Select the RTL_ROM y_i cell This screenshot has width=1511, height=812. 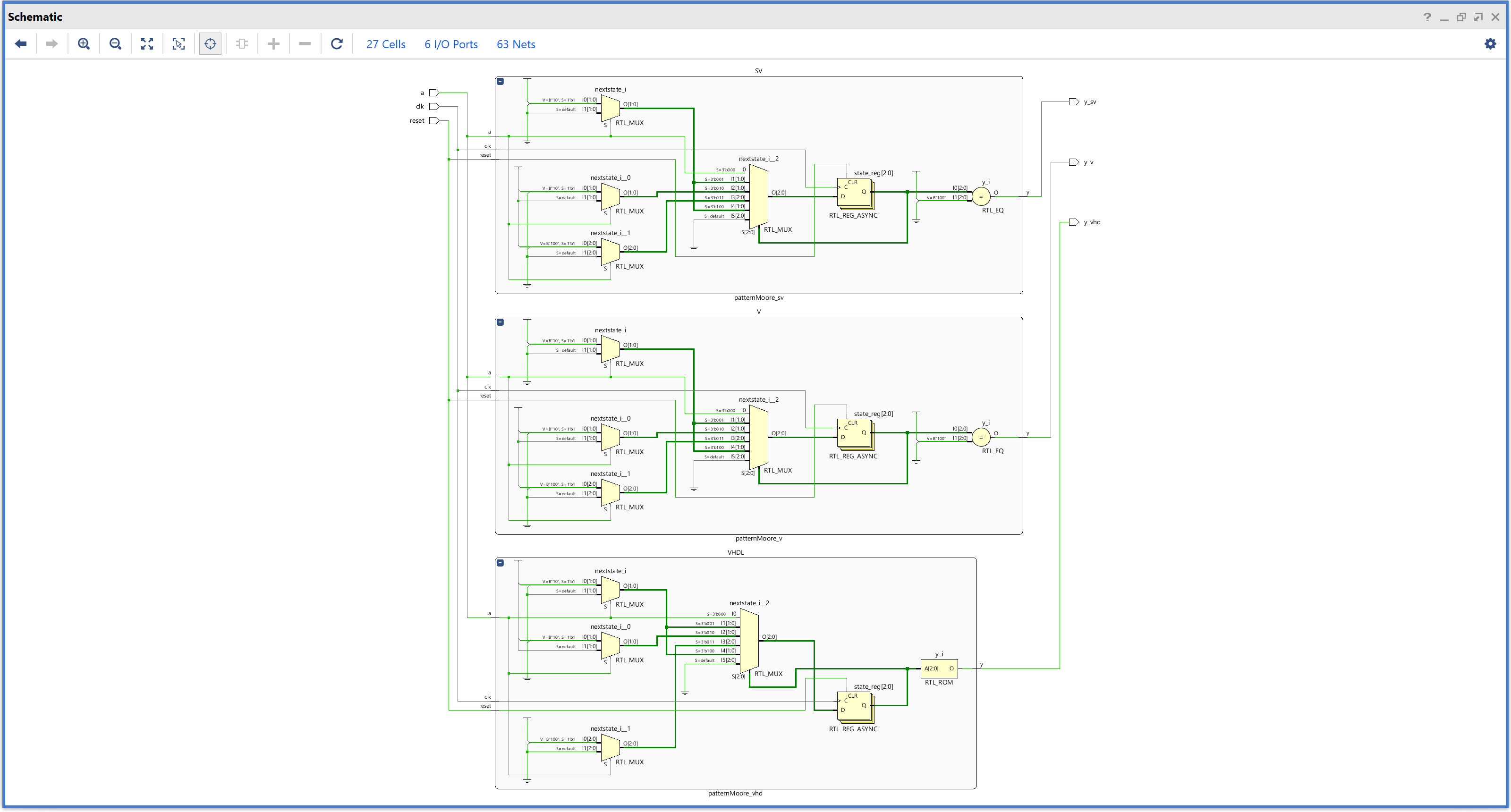(x=939, y=668)
